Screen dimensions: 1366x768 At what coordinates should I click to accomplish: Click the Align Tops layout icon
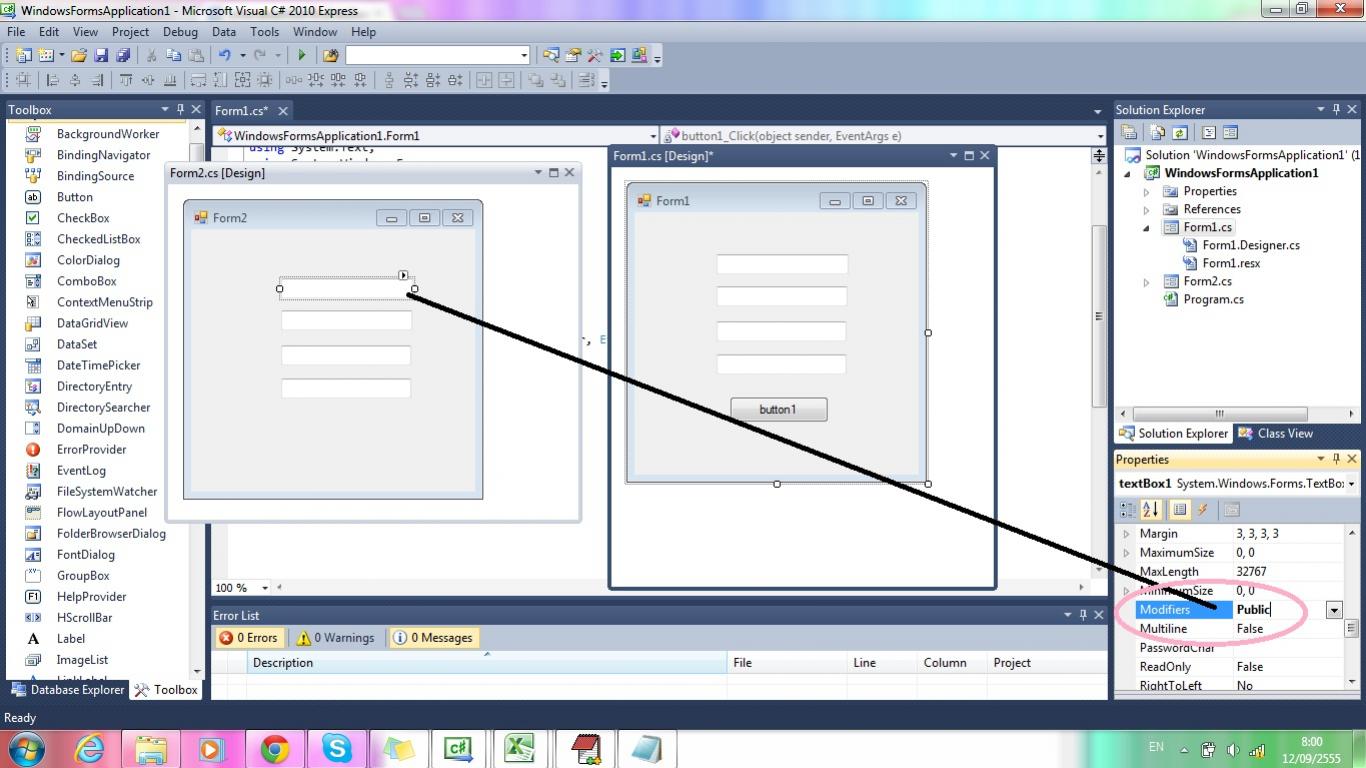[125, 80]
